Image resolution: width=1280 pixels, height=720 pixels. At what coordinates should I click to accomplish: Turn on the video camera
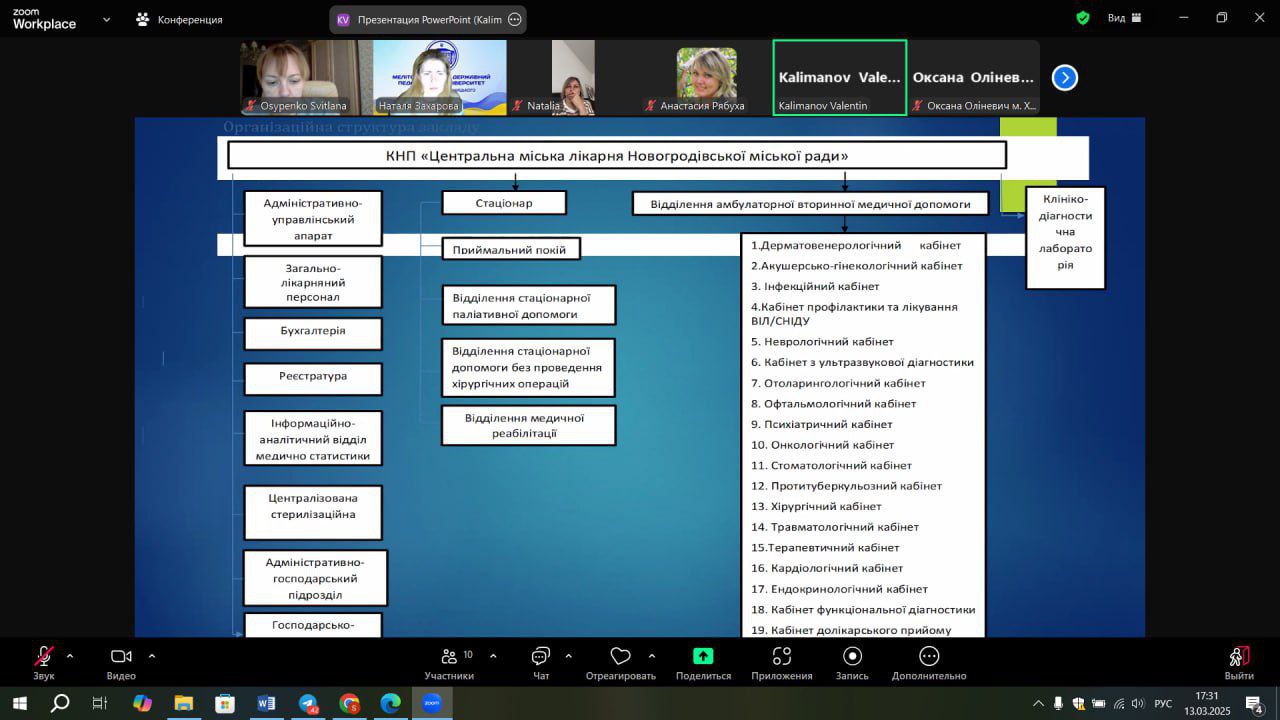pos(121,657)
